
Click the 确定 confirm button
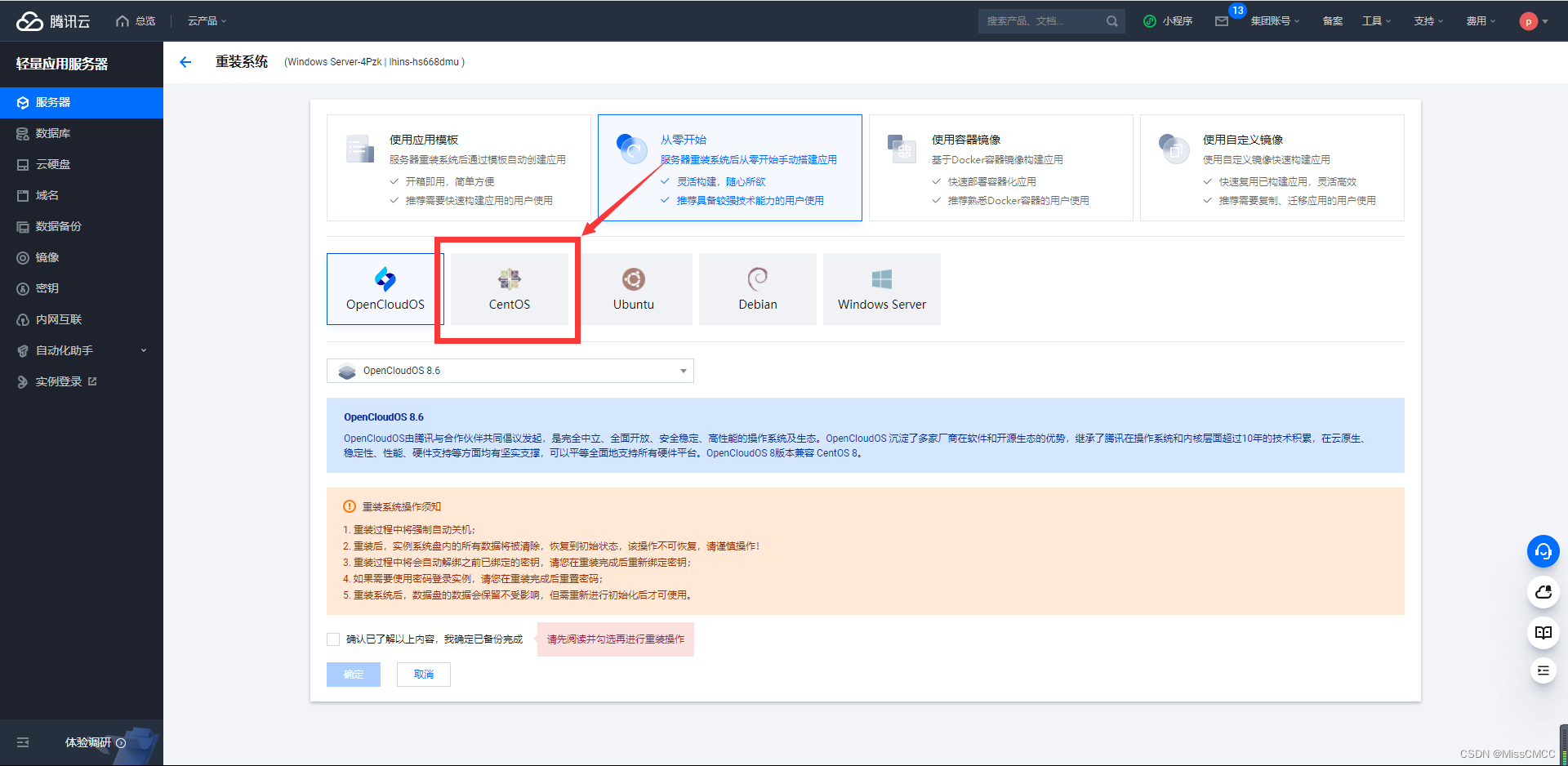pos(354,675)
